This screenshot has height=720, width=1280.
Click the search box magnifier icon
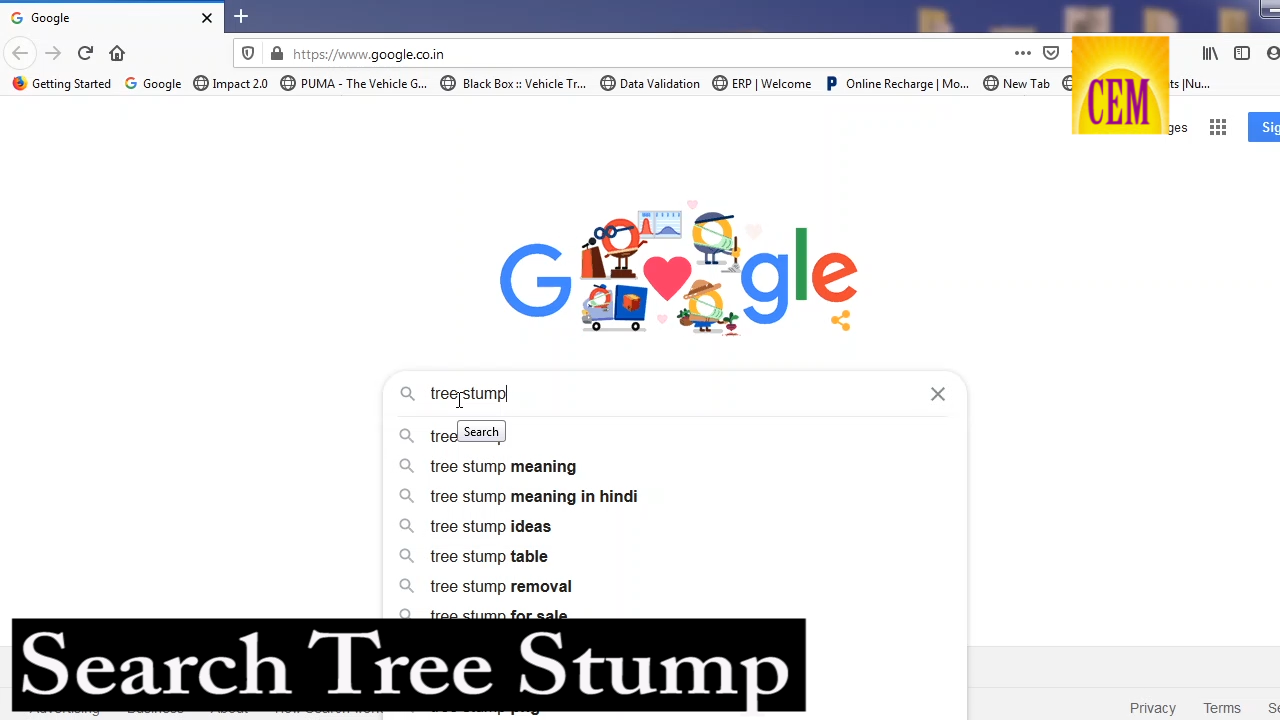click(x=407, y=394)
